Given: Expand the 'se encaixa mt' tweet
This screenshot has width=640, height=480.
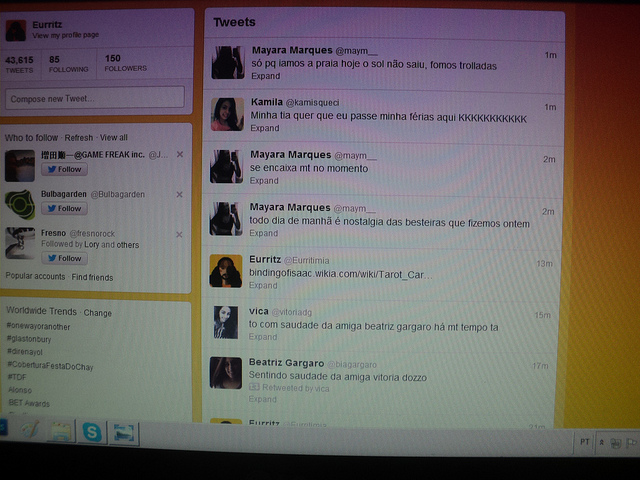Looking at the screenshot, I should (x=264, y=180).
